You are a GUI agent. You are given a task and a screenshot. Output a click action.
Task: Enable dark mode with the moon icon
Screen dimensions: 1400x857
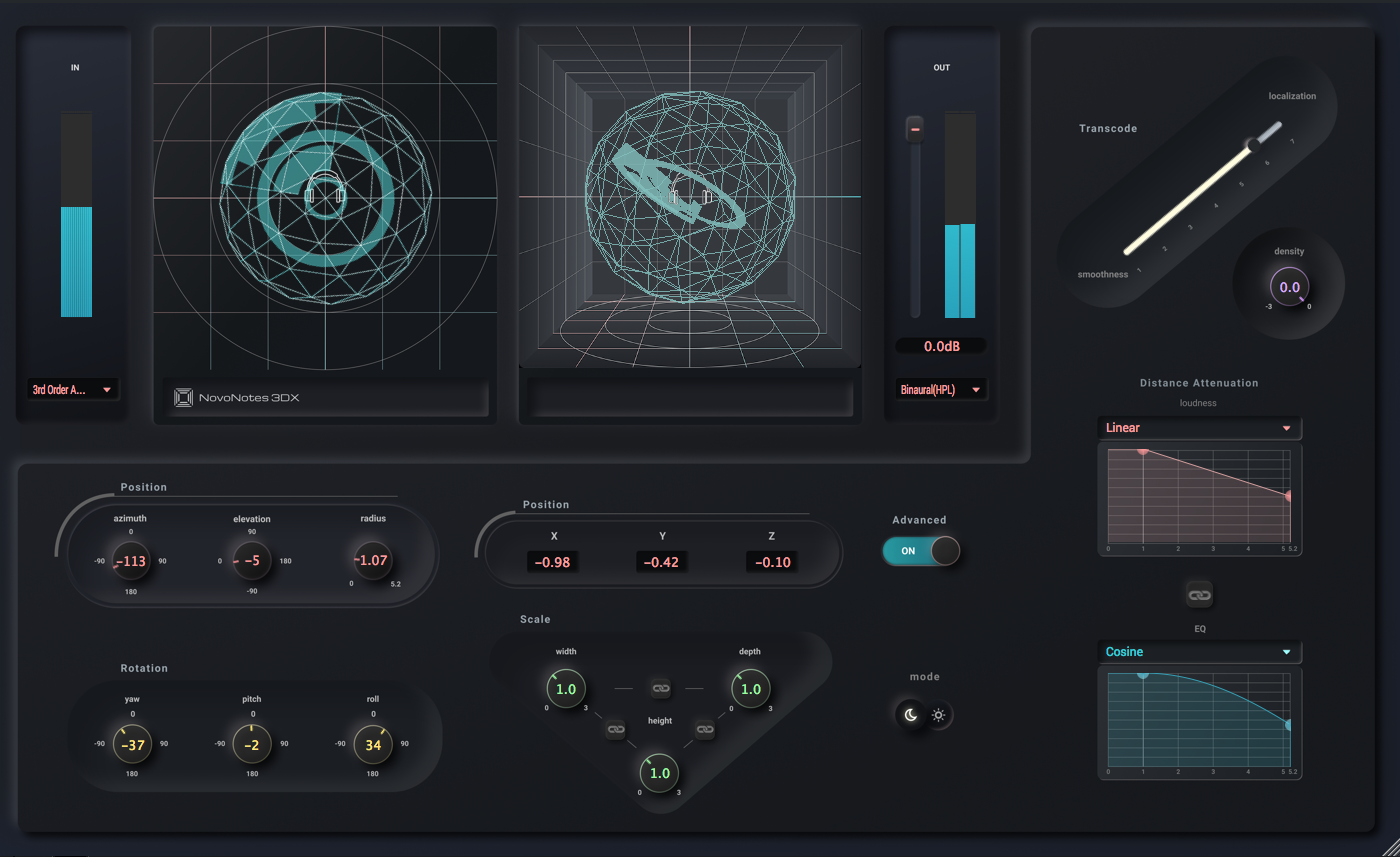[x=912, y=715]
